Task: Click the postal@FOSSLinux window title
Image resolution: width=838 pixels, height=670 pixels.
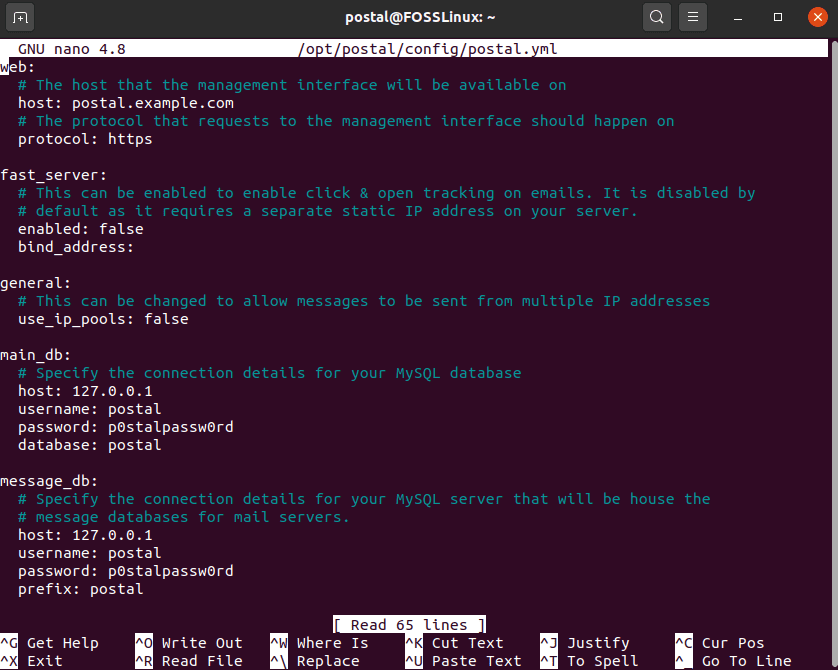Action: pyautogui.click(x=419, y=17)
